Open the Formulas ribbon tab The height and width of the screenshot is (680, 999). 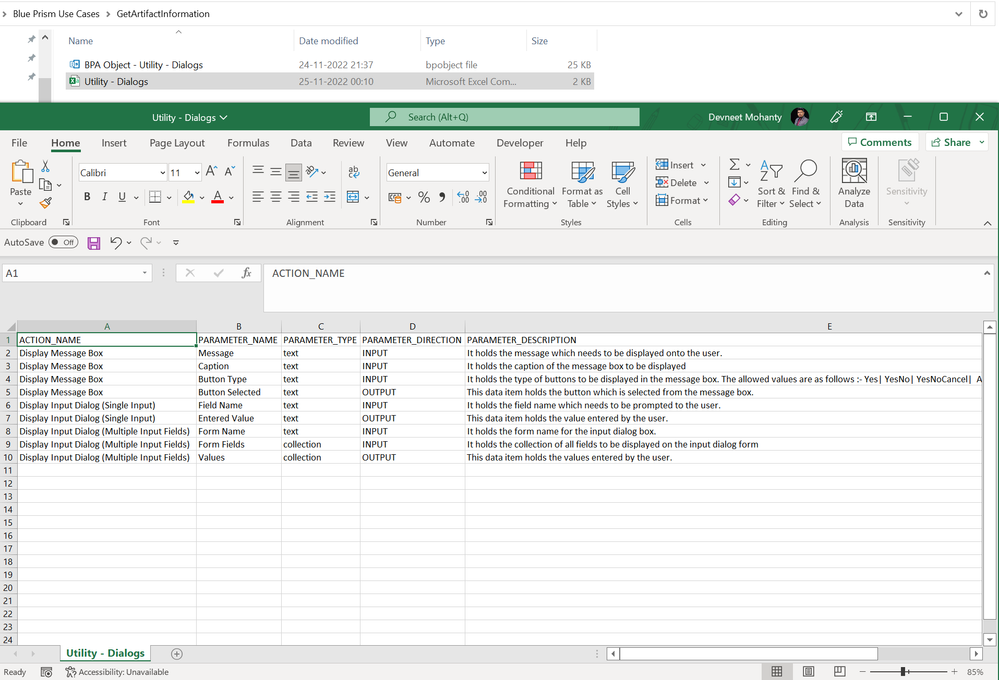[x=248, y=143]
